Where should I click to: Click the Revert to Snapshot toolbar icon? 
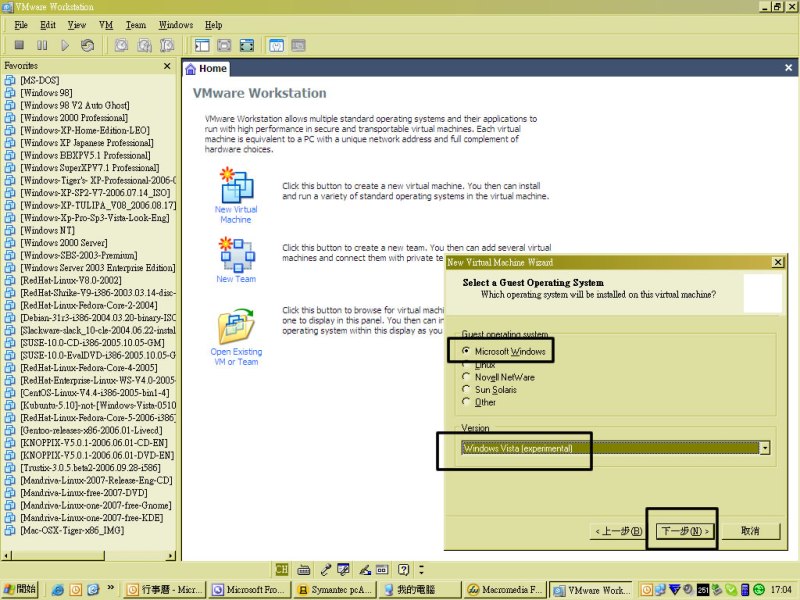(144, 45)
